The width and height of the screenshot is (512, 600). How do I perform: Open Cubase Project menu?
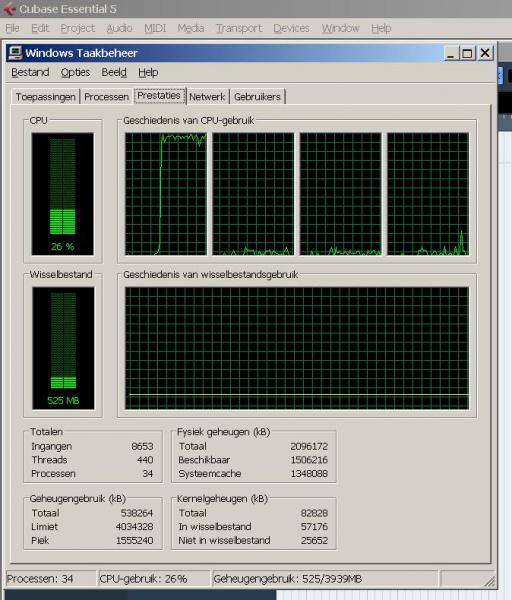click(78, 28)
